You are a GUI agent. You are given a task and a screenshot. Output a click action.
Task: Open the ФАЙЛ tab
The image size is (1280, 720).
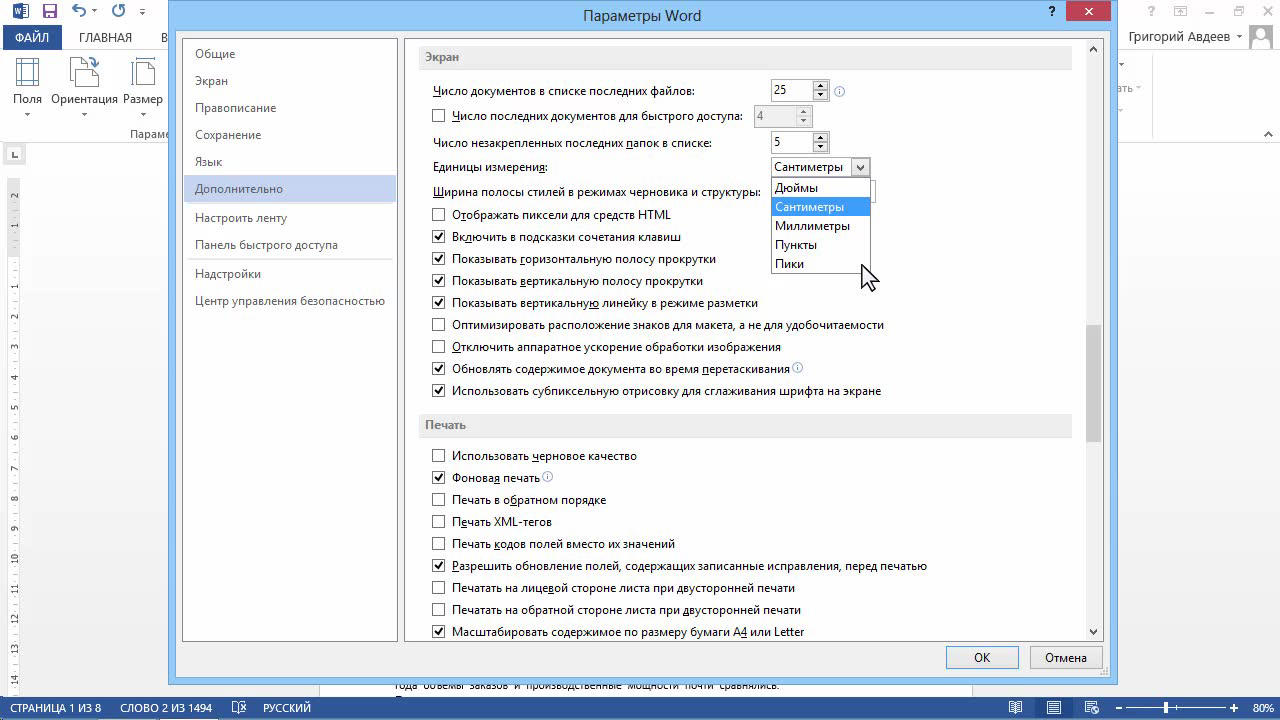[x=32, y=37]
